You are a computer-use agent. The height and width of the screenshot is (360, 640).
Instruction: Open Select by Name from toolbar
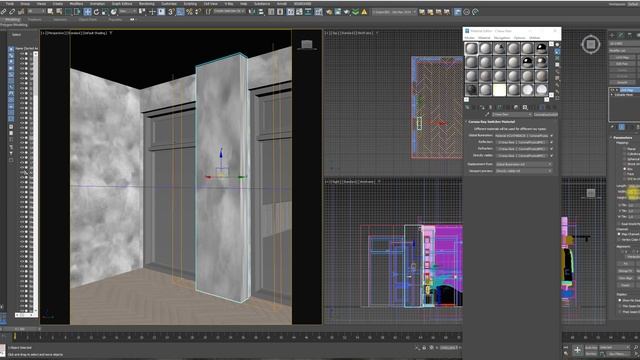click(x=59, y=12)
